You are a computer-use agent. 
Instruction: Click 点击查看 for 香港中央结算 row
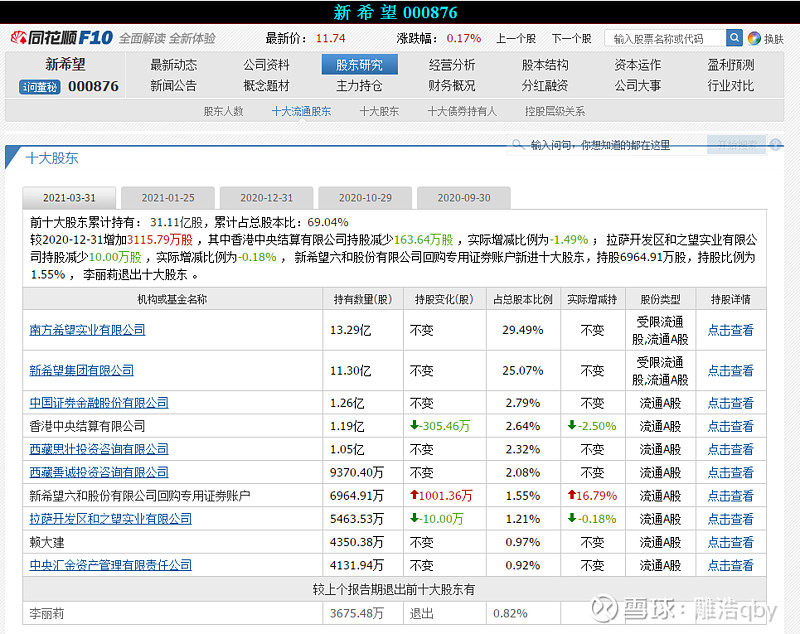[731, 426]
